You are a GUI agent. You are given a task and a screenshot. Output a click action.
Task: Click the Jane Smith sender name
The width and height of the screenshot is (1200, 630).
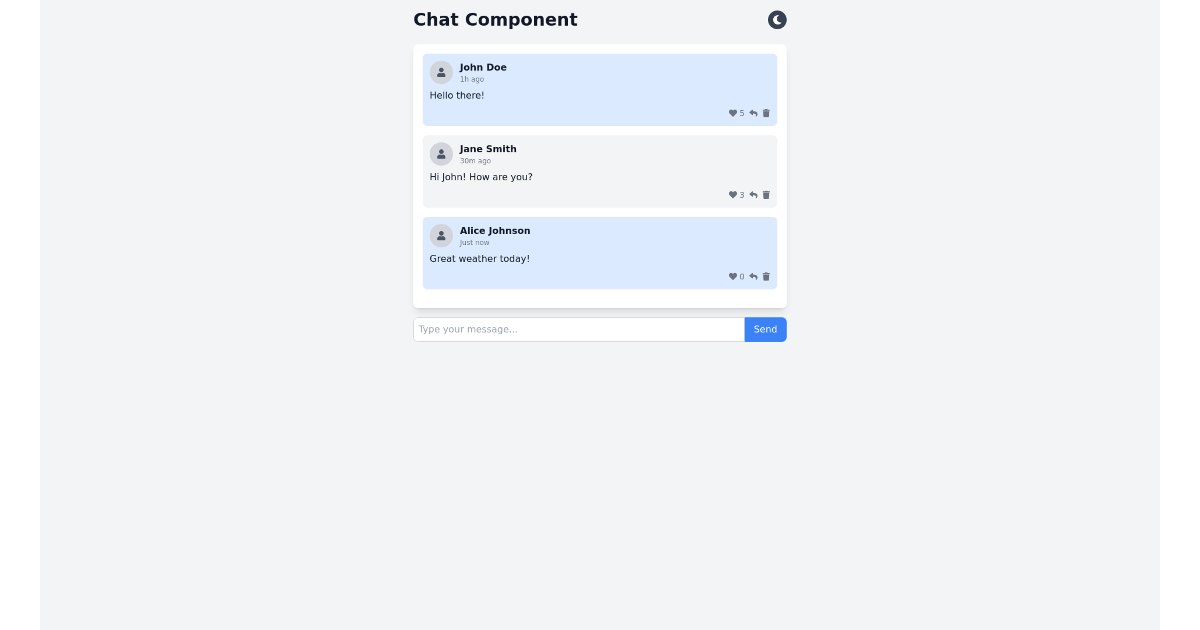[x=488, y=149]
